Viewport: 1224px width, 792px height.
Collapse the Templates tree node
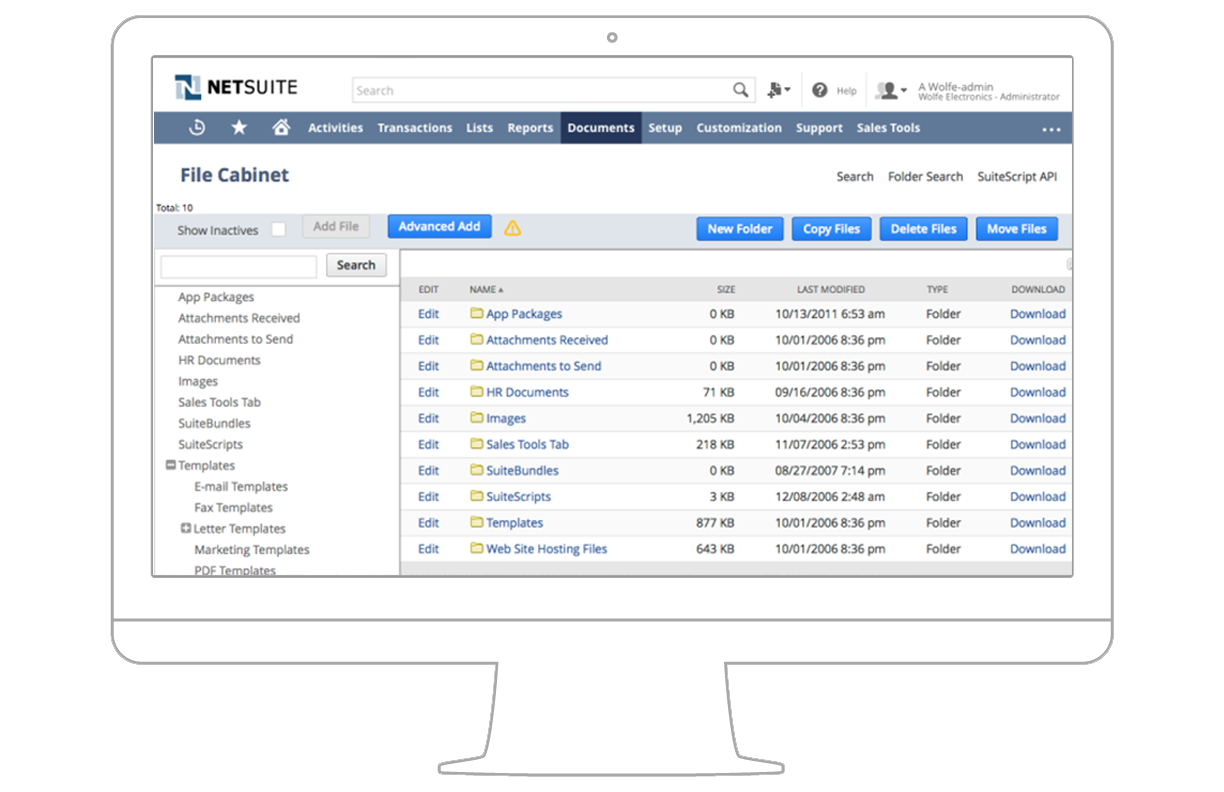(x=170, y=465)
